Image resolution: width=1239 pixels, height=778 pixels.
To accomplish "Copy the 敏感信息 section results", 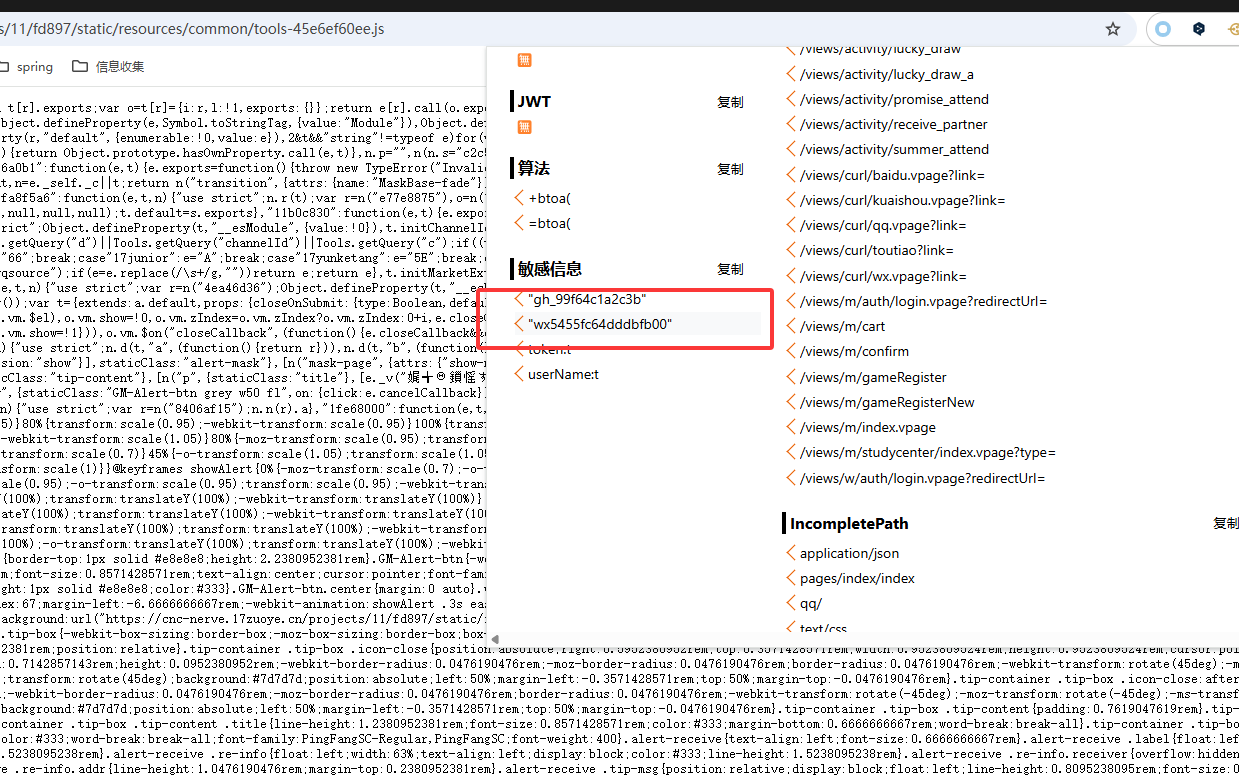I will (x=730, y=269).
